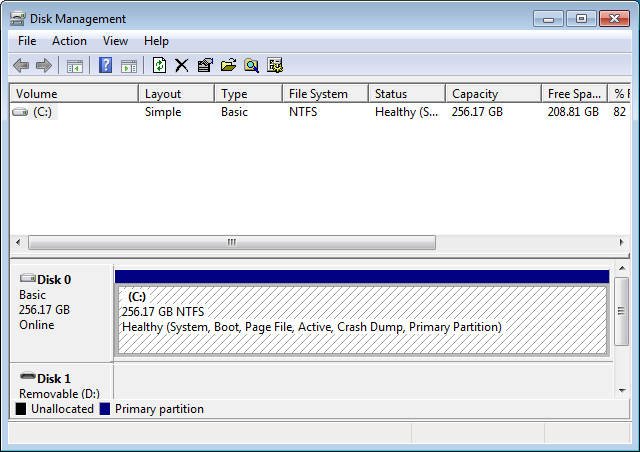Click the Online status under Disk 0
Image resolution: width=640 pixels, height=452 pixels.
(x=36, y=325)
